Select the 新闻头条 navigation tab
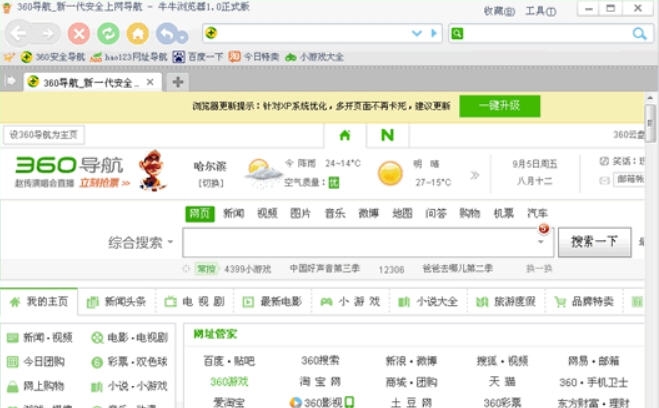The image size is (659, 408). (x=116, y=302)
